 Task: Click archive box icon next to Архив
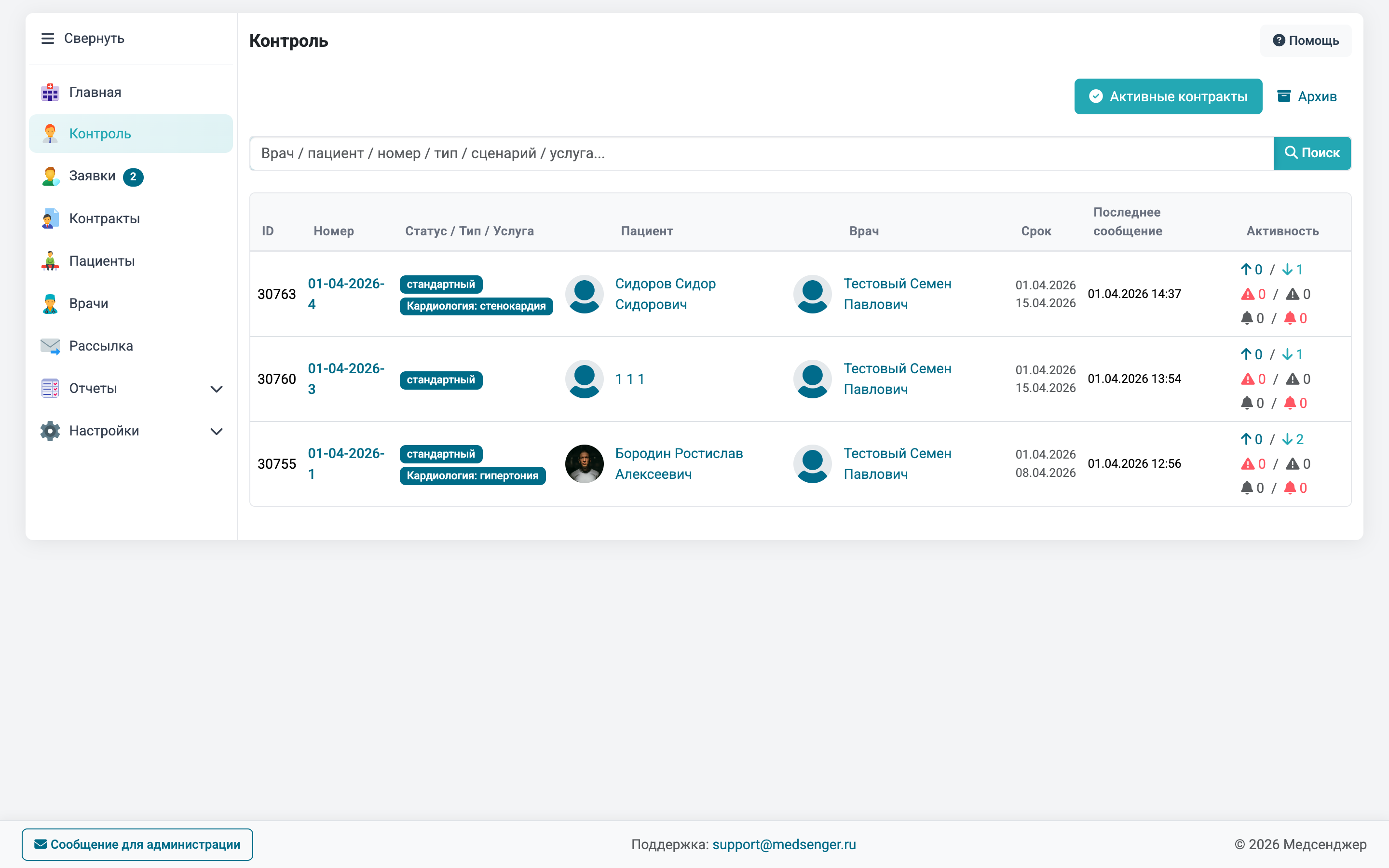(1284, 96)
